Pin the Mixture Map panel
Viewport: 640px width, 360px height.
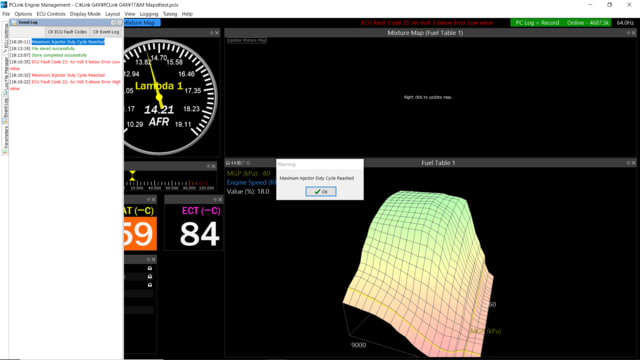(x=628, y=33)
